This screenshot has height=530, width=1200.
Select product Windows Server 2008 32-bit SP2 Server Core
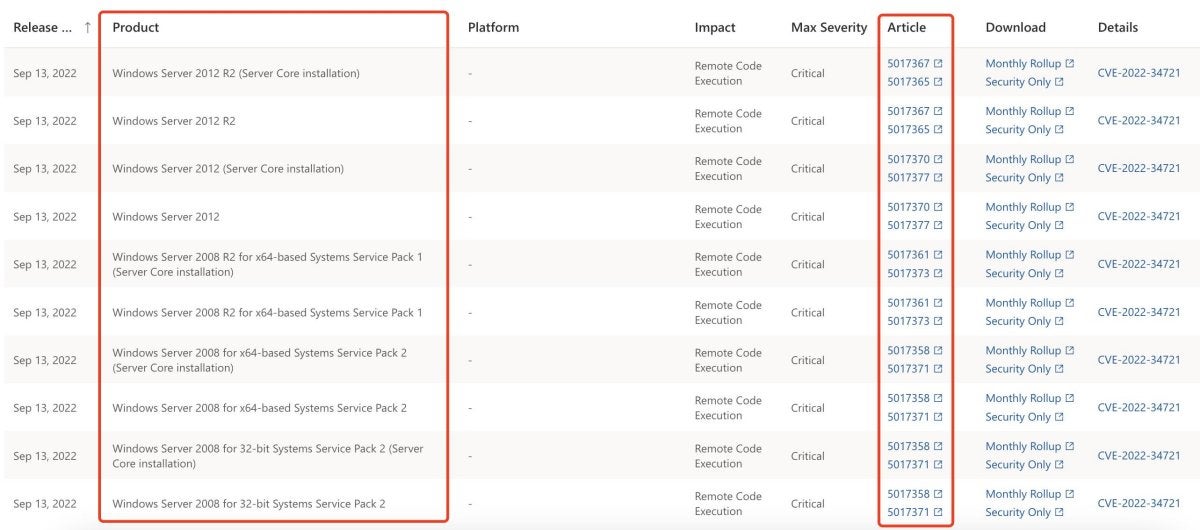(268, 456)
